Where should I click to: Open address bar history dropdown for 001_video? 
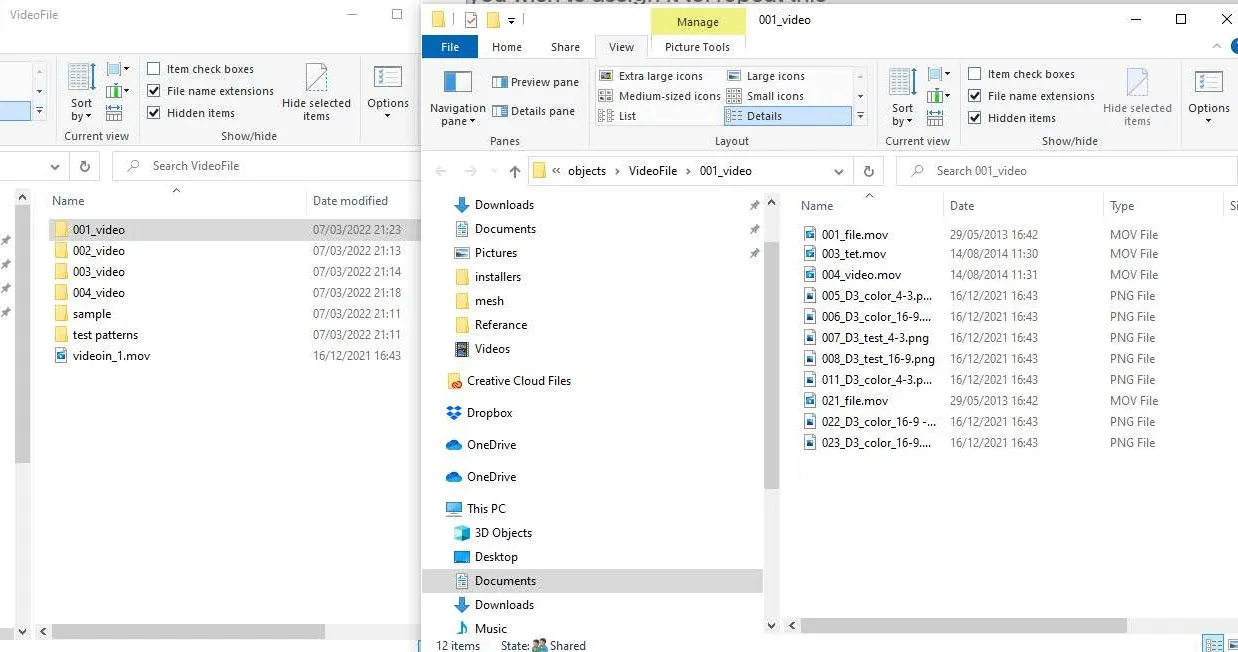(839, 171)
